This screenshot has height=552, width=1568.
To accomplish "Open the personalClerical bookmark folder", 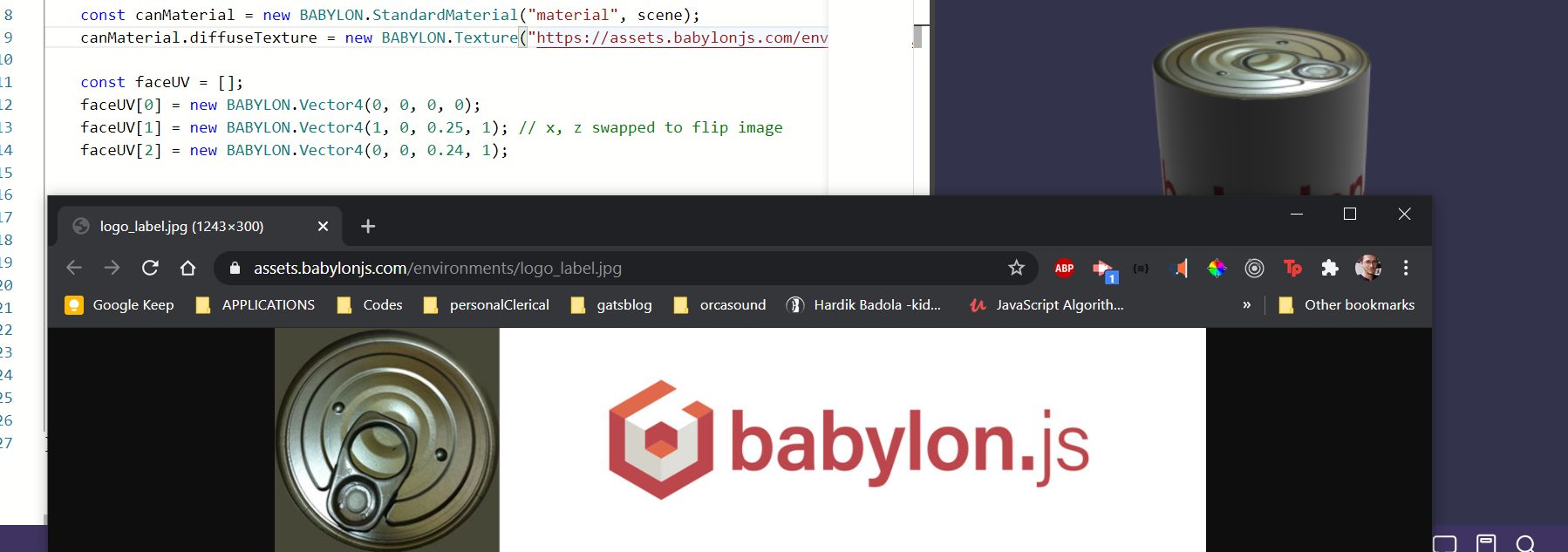I will 487,304.
